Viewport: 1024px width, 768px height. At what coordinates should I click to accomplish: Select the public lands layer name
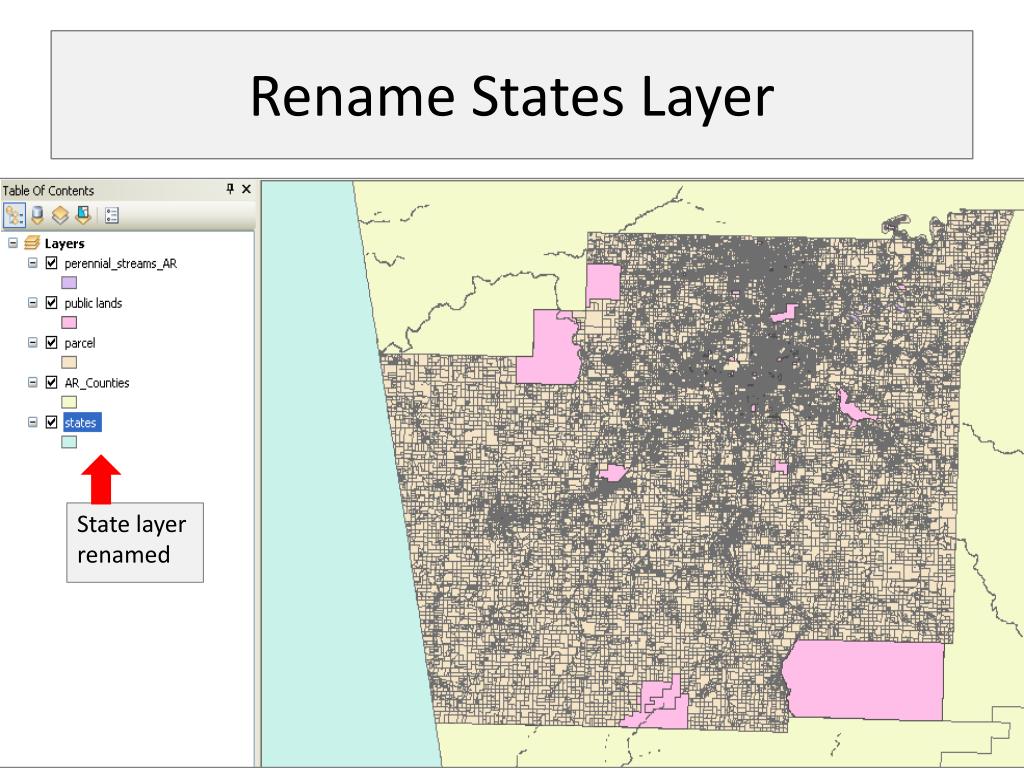tap(93, 303)
